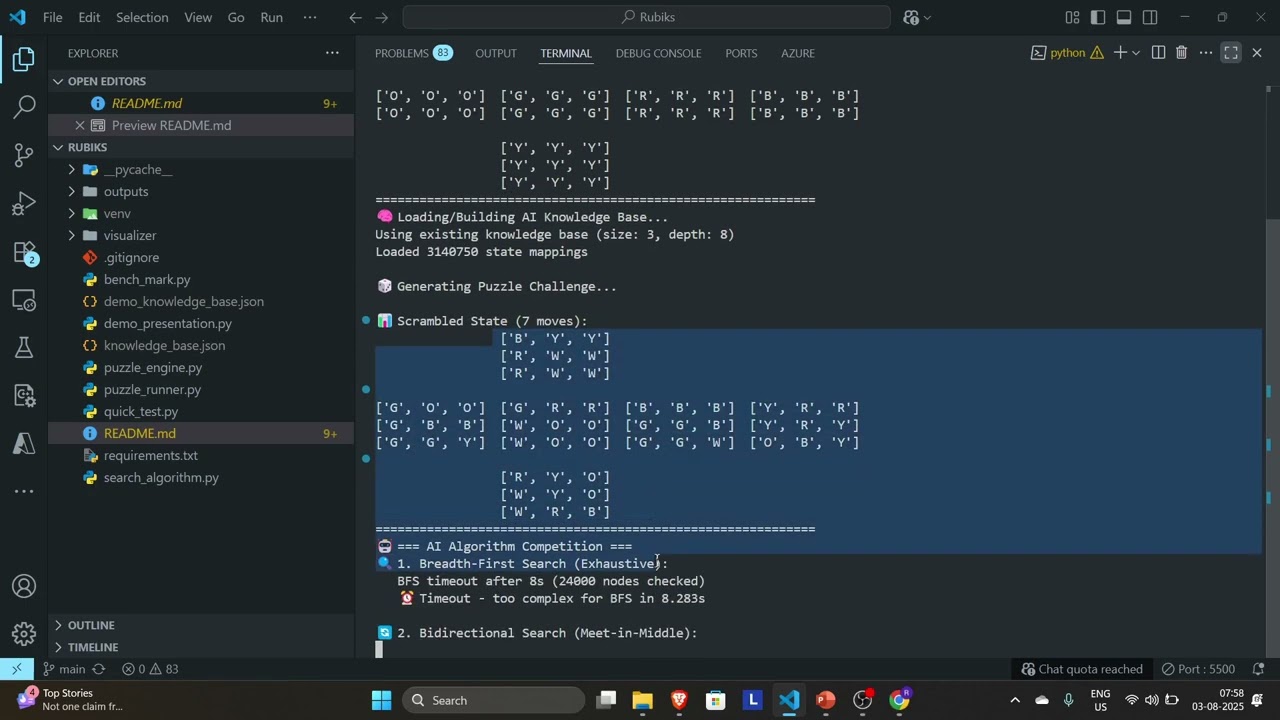The image size is (1280, 720).
Task: Customize layout icon in title bar
Action: point(1072,17)
